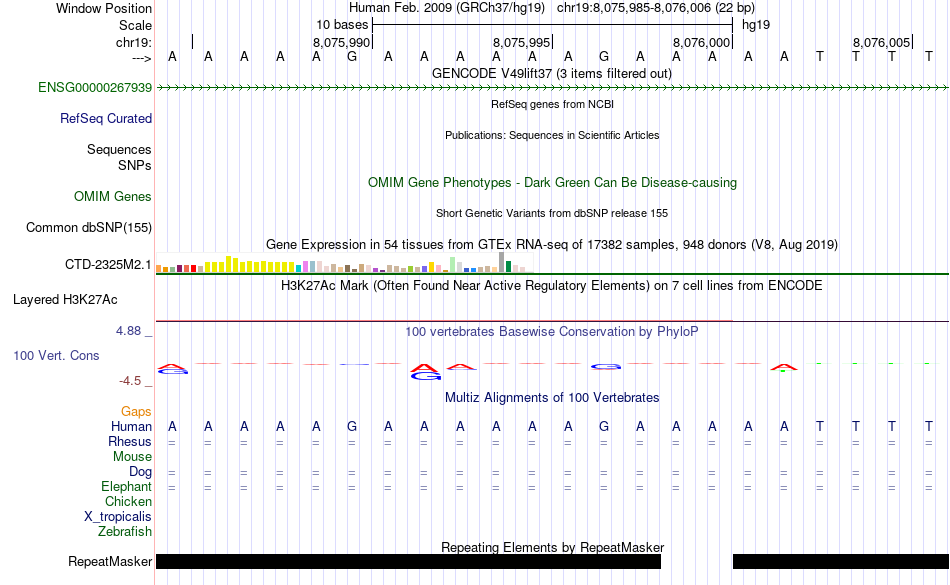Select the Elephant species label
Image resolution: width=950 pixels, height=585 pixels.
tap(127, 487)
